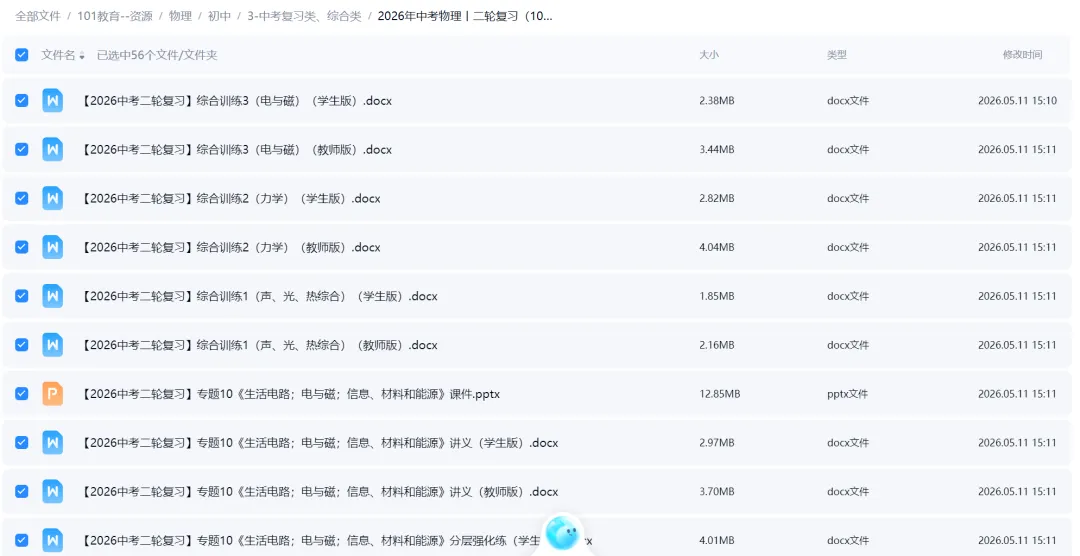Screen dimensions: 1080x556
Task: Open file 专题10 讲义（教师版）.docx
Action: click(x=320, y=492)
